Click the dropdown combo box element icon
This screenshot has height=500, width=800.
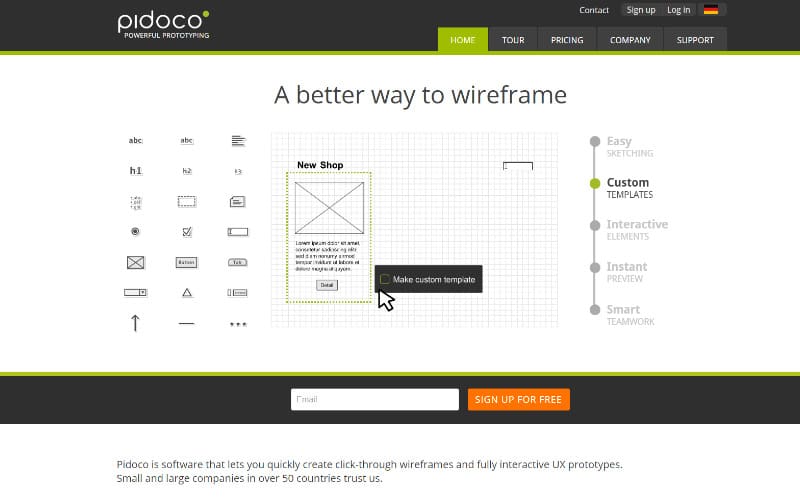click(136, 292)
